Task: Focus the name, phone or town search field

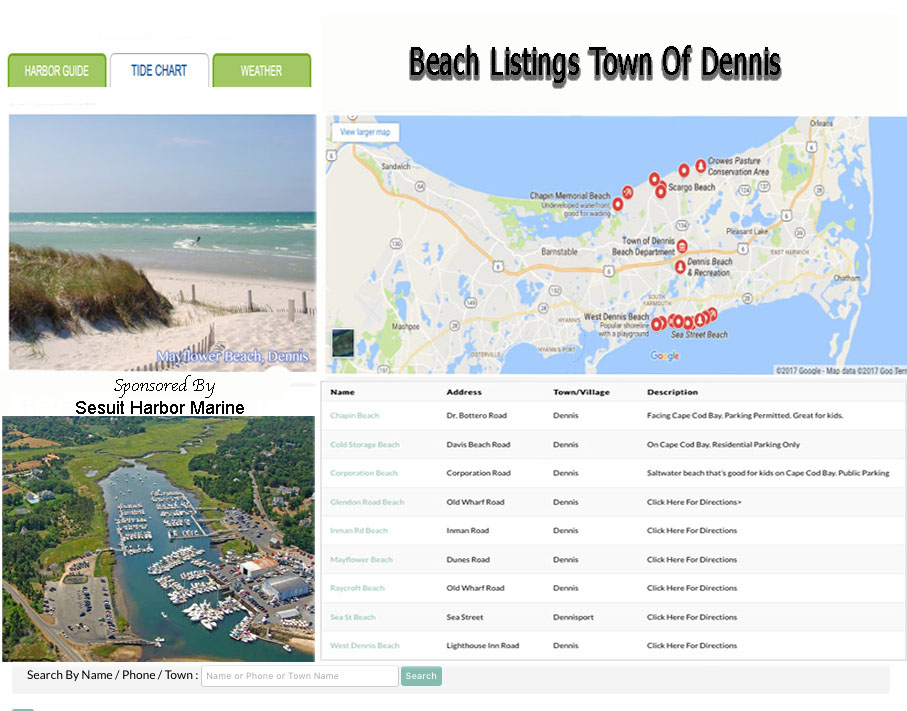Action: (299, 676)
